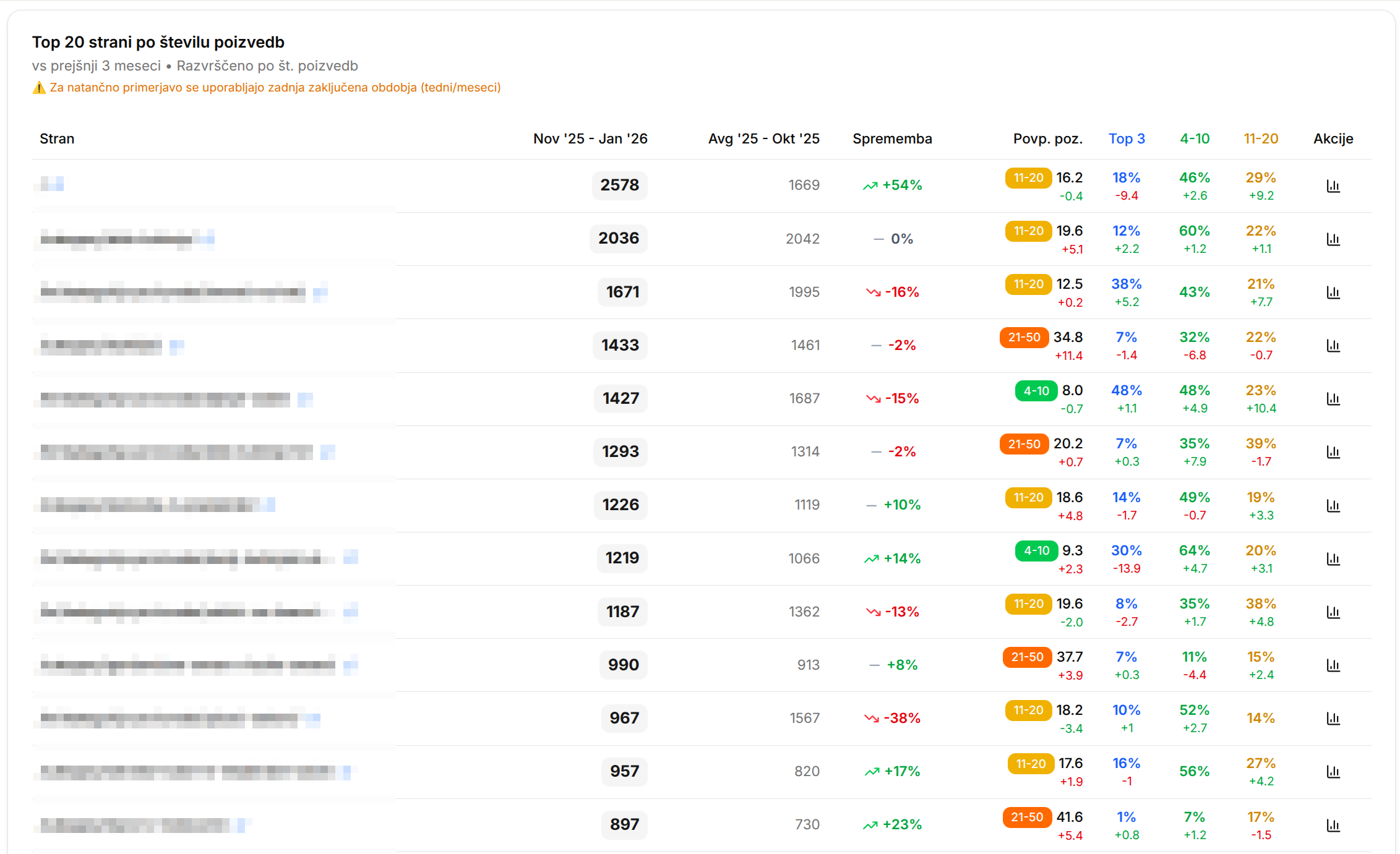Sort by the Sprememba column header
1400x854 pixels.
tap(892, 139)
